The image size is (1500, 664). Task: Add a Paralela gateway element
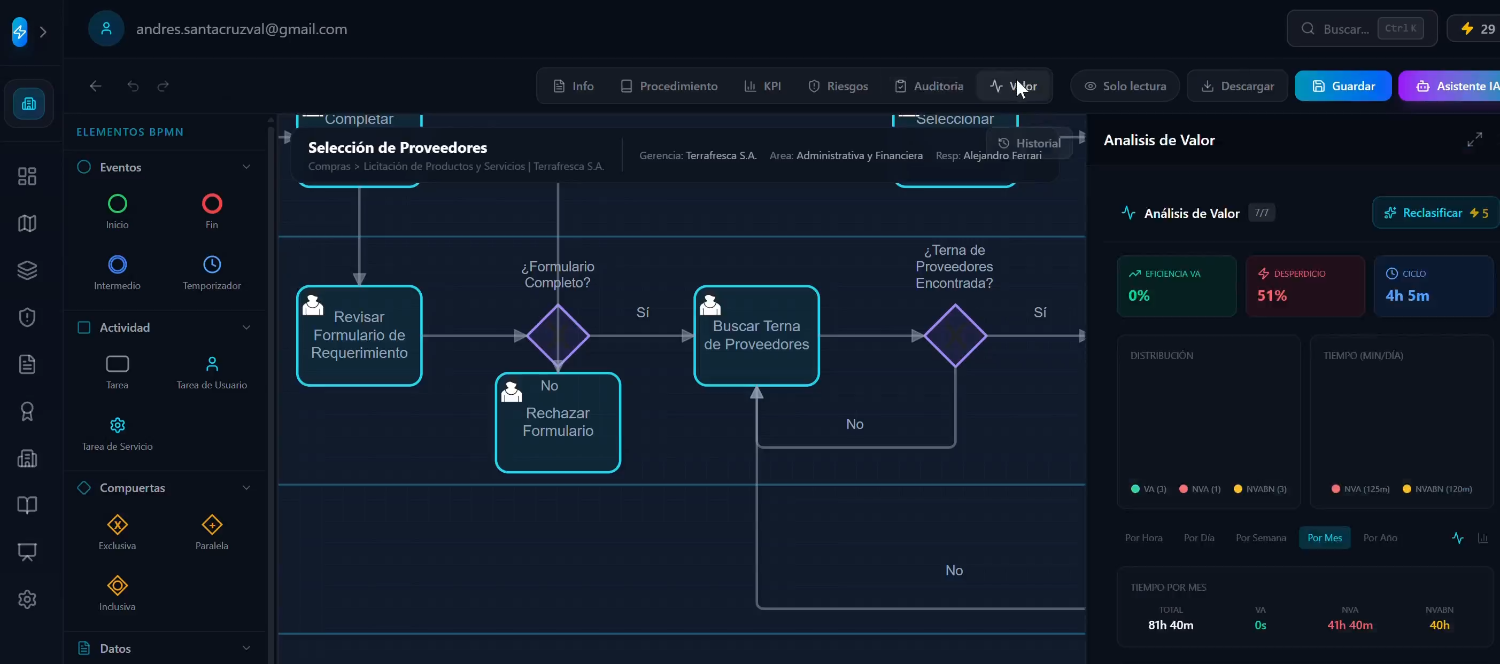[212, 533]
